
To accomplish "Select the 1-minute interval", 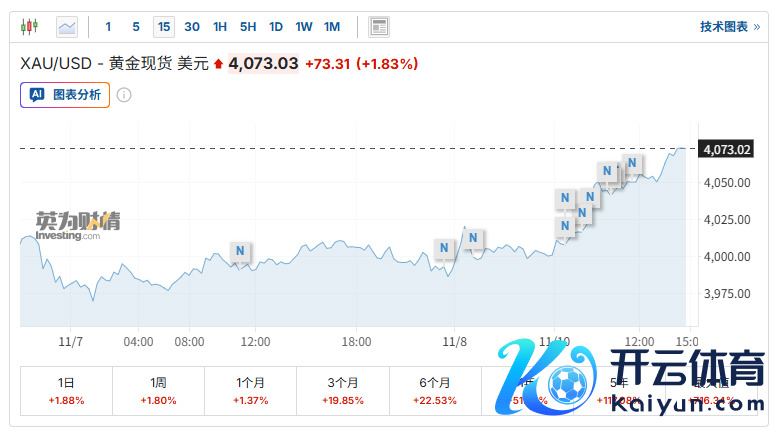I will pos(108,26).
